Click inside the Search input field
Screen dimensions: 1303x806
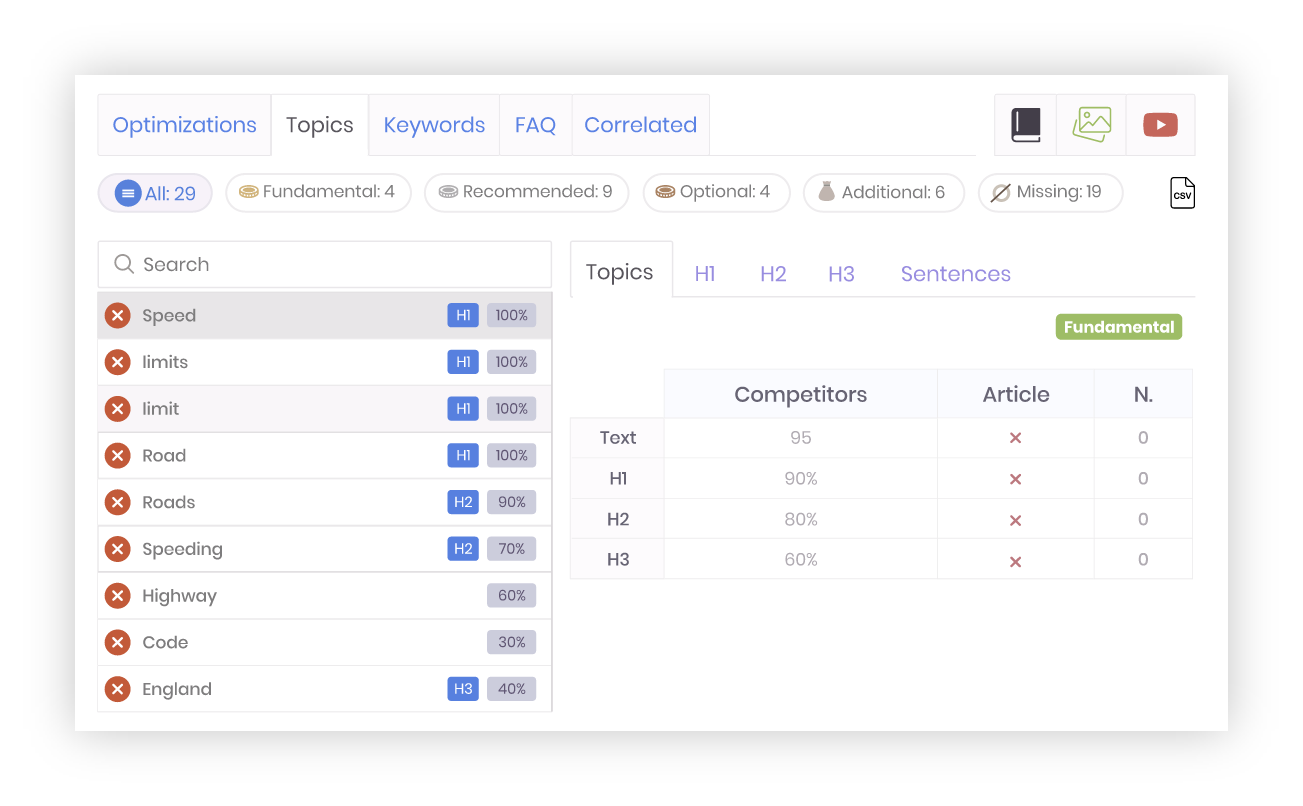click(300, 264)
